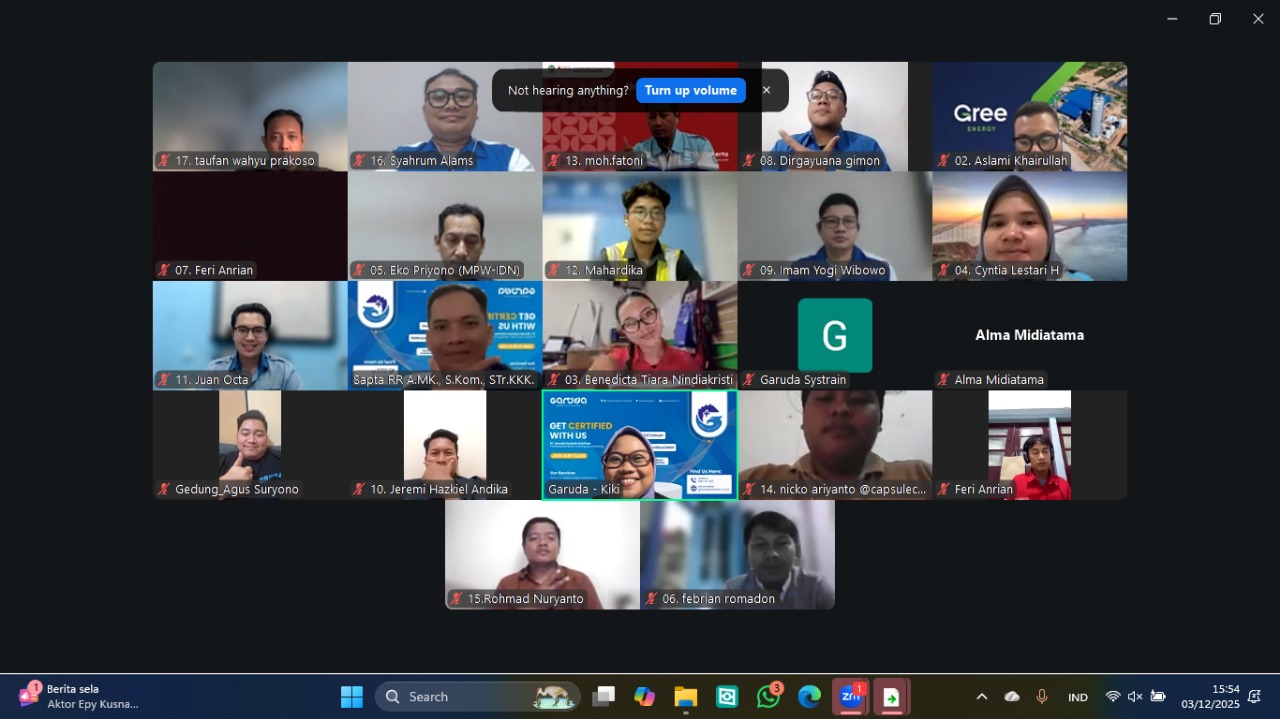Click the Turn up volume button
This screenshot has height=719, width=1280.
click(690, 90)
